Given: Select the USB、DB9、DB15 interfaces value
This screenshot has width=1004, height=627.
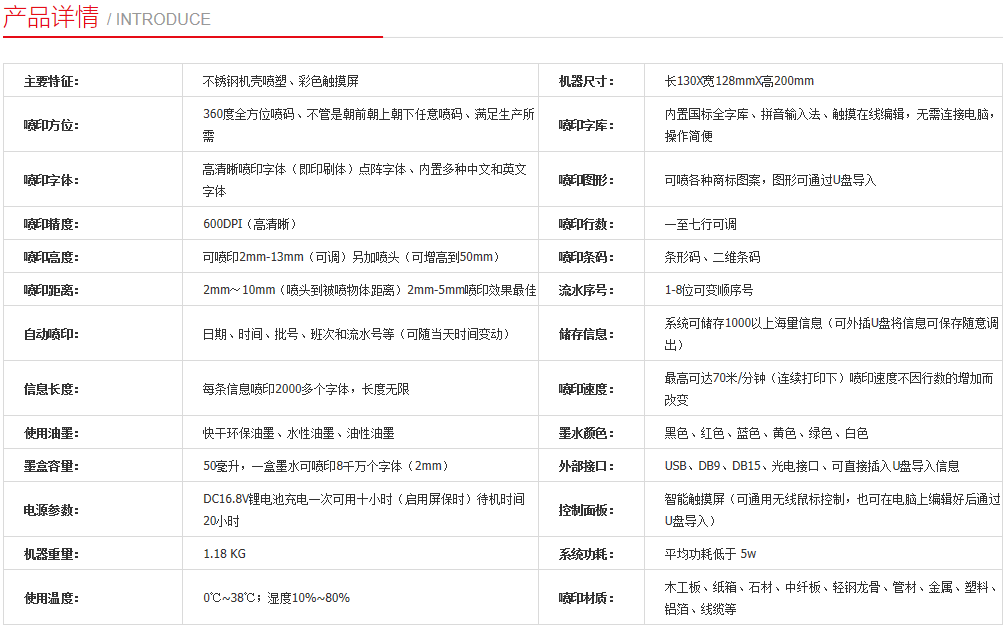Looking at the screenshot, I should click(x=812, y=466).
